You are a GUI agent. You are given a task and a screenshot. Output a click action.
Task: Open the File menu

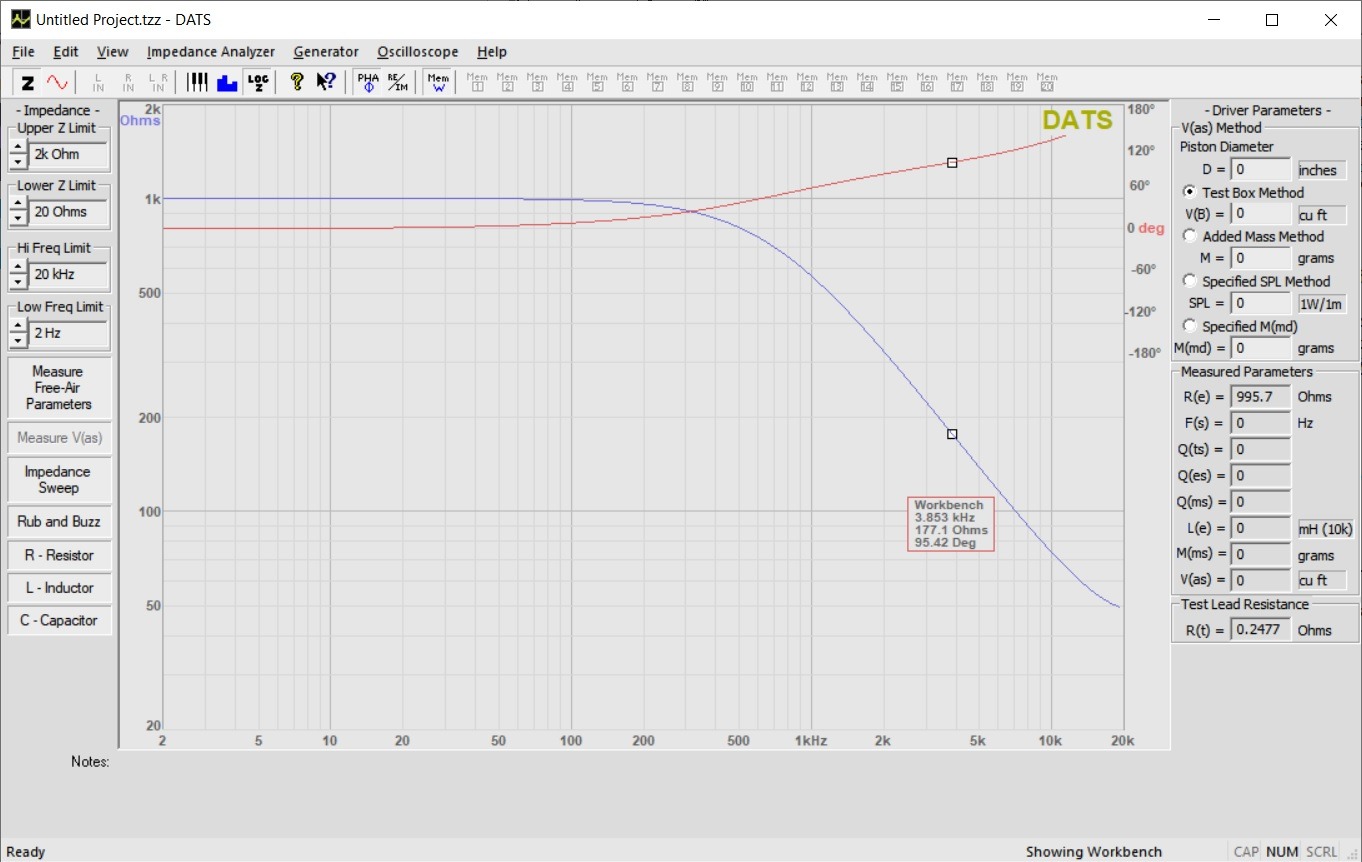point(23,52)
